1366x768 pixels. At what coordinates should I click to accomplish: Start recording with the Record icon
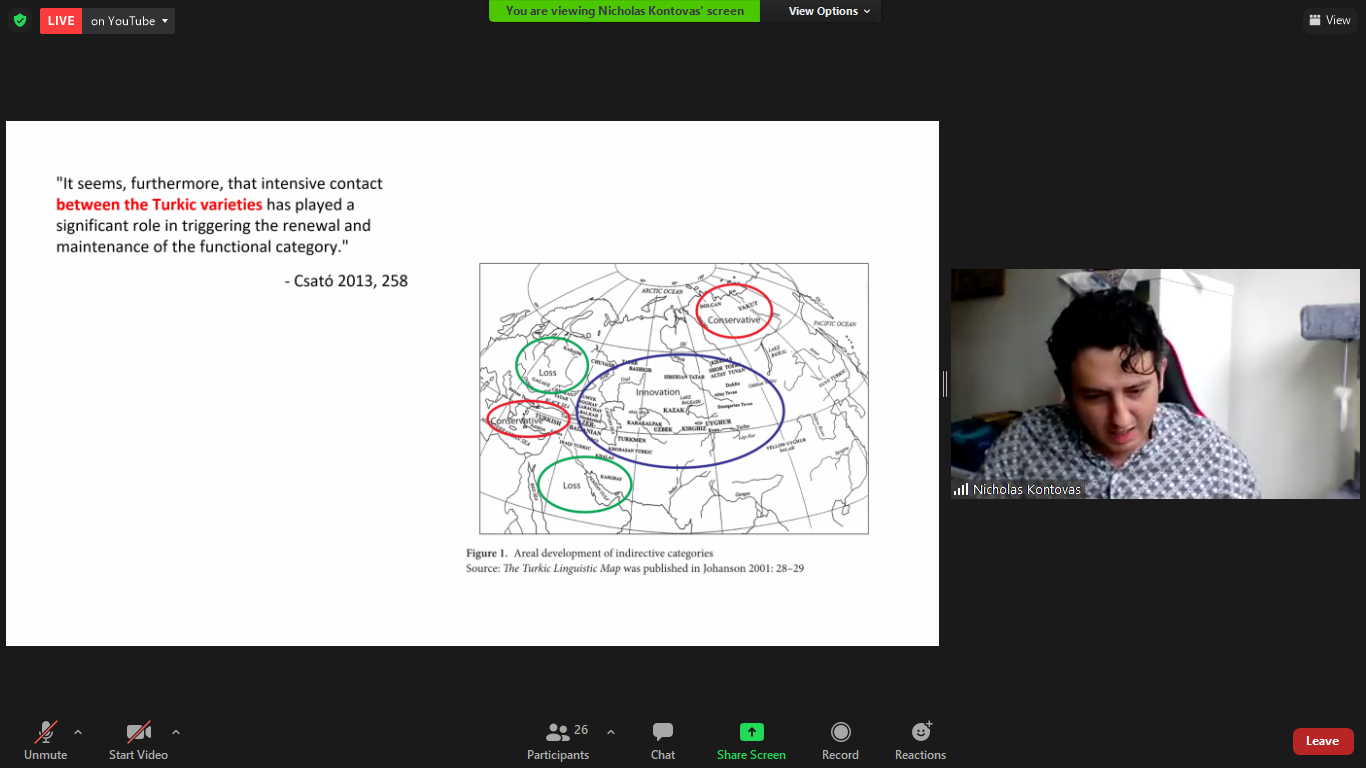click(x=840, y=732)
